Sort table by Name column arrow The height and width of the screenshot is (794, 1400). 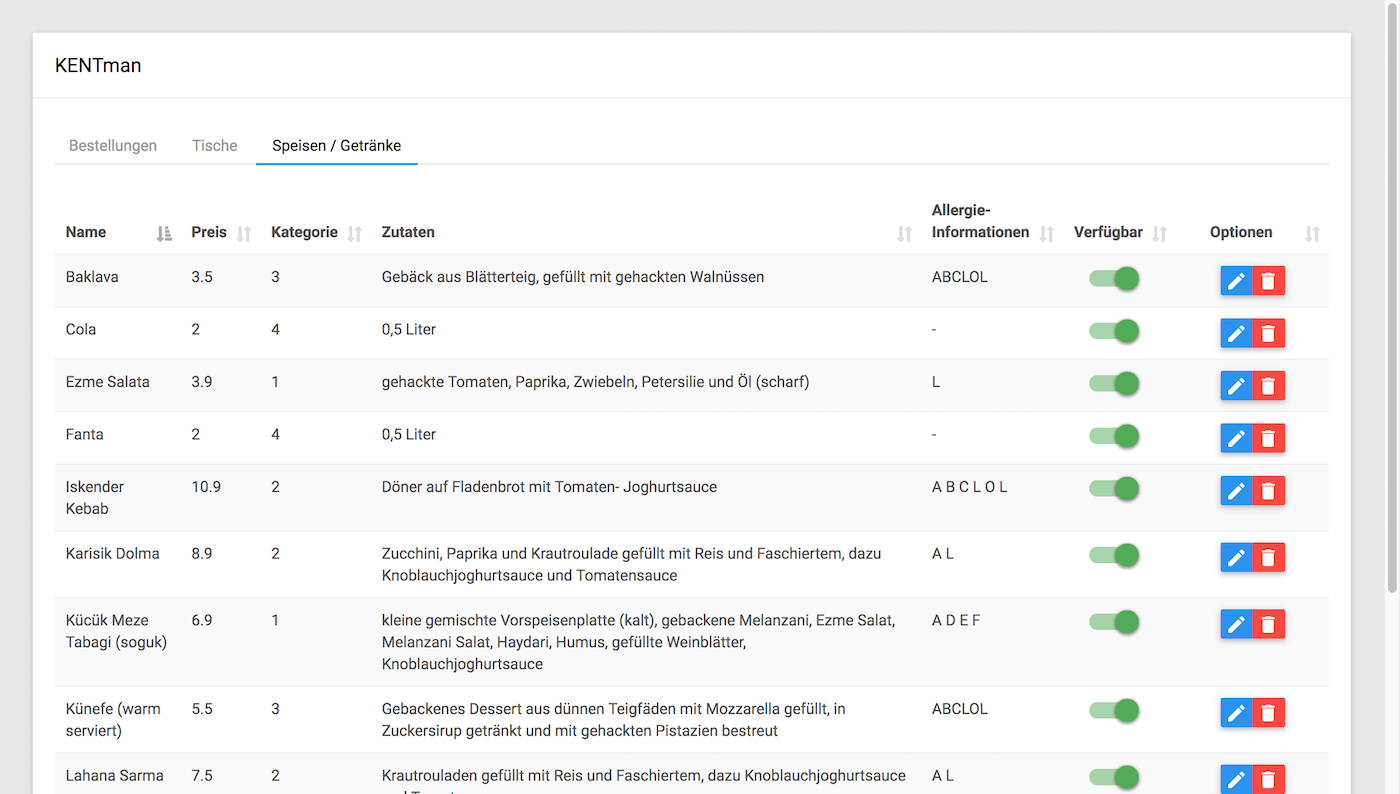click(165, 233)
